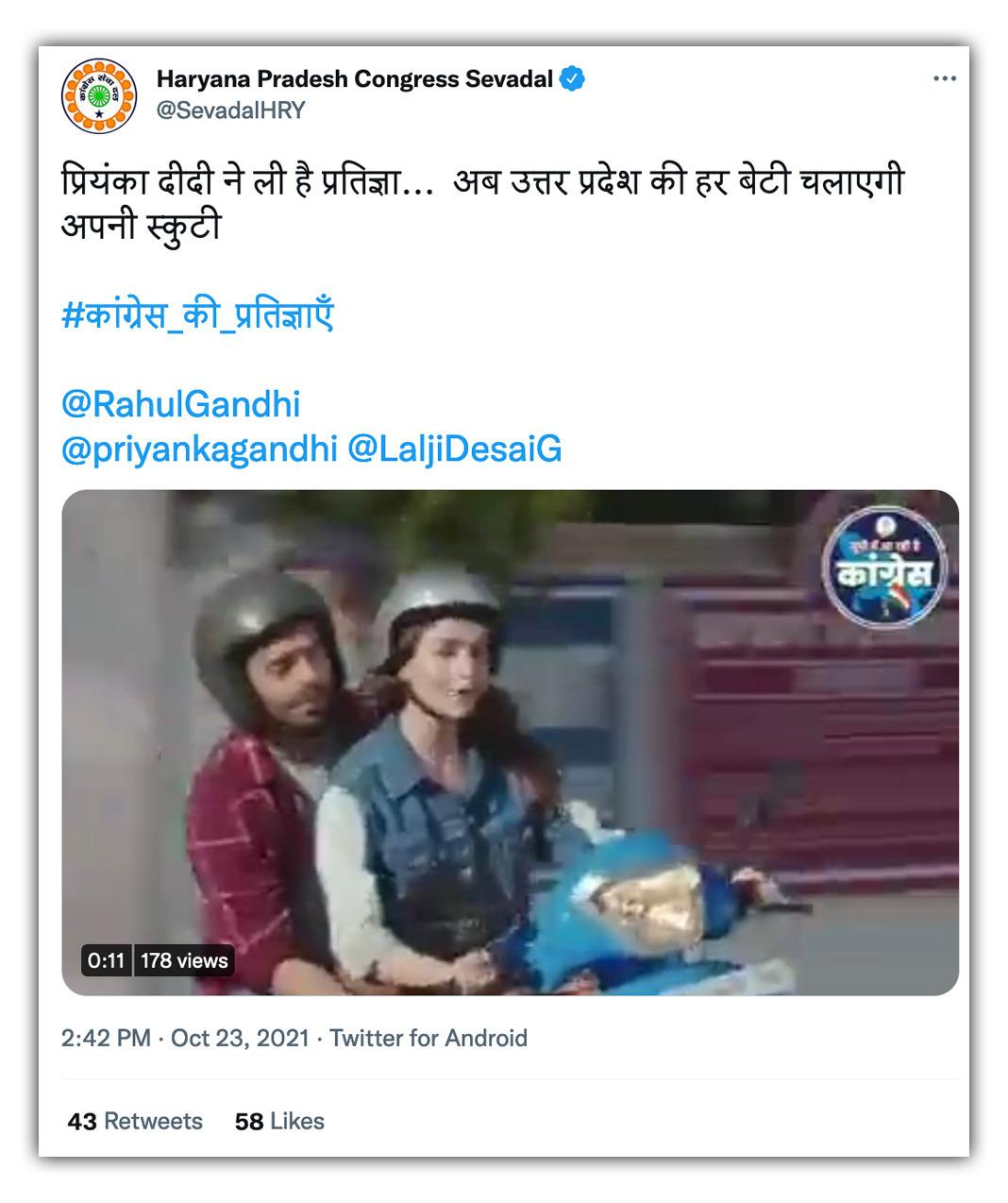Click the first line of the Hindi tweet text
This screenshot has width=1008, height=1203.
(481, 181)
